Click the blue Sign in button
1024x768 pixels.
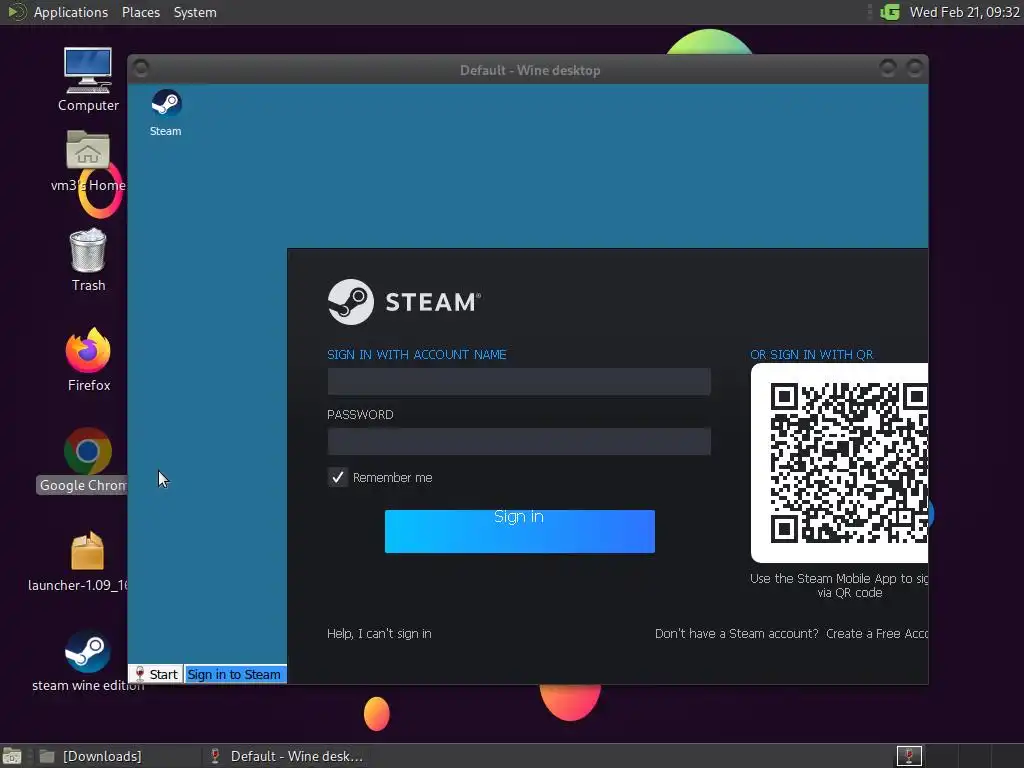click(520, 531)
